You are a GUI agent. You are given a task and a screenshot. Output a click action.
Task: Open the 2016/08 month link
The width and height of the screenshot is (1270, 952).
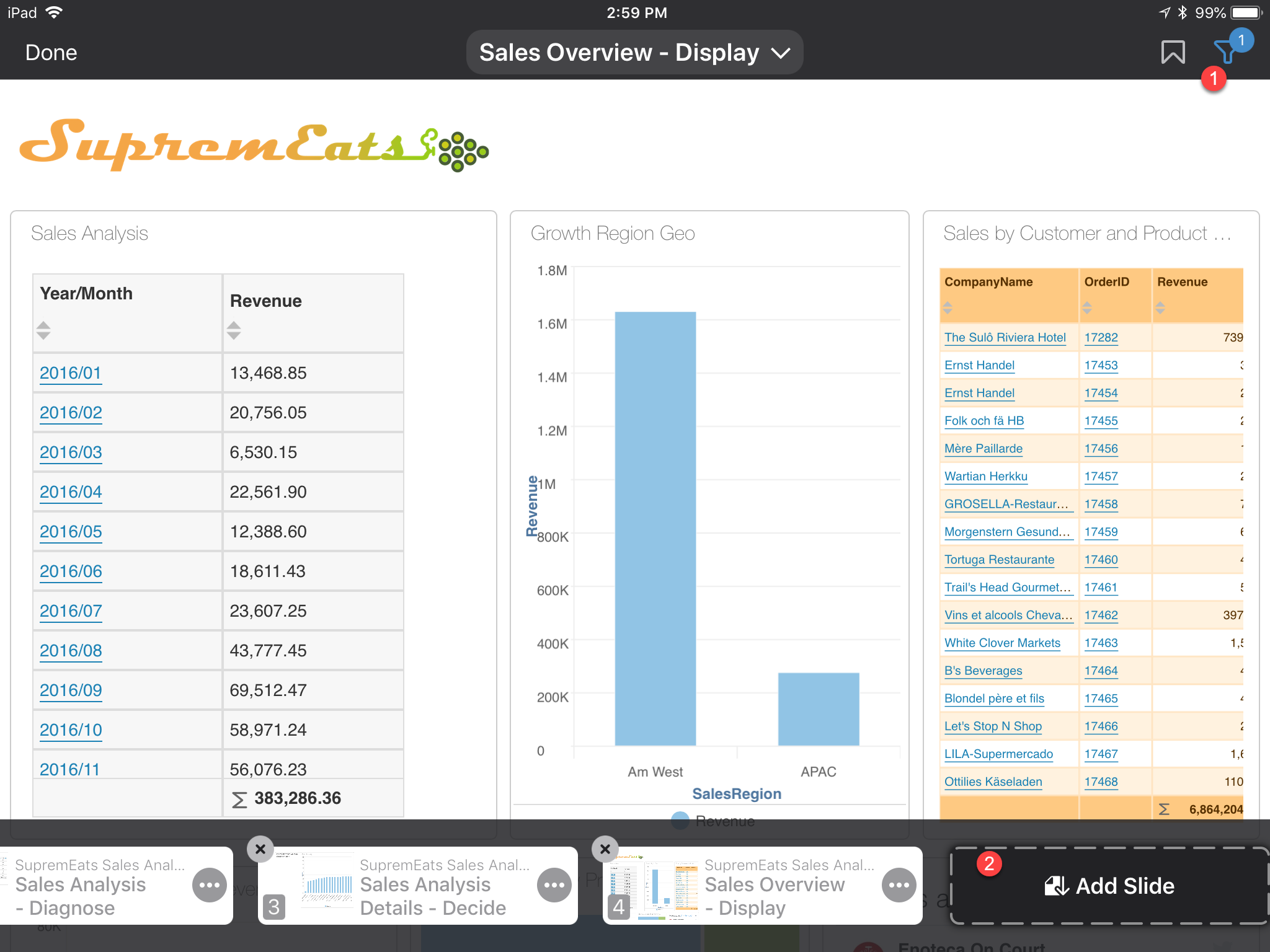71,651
